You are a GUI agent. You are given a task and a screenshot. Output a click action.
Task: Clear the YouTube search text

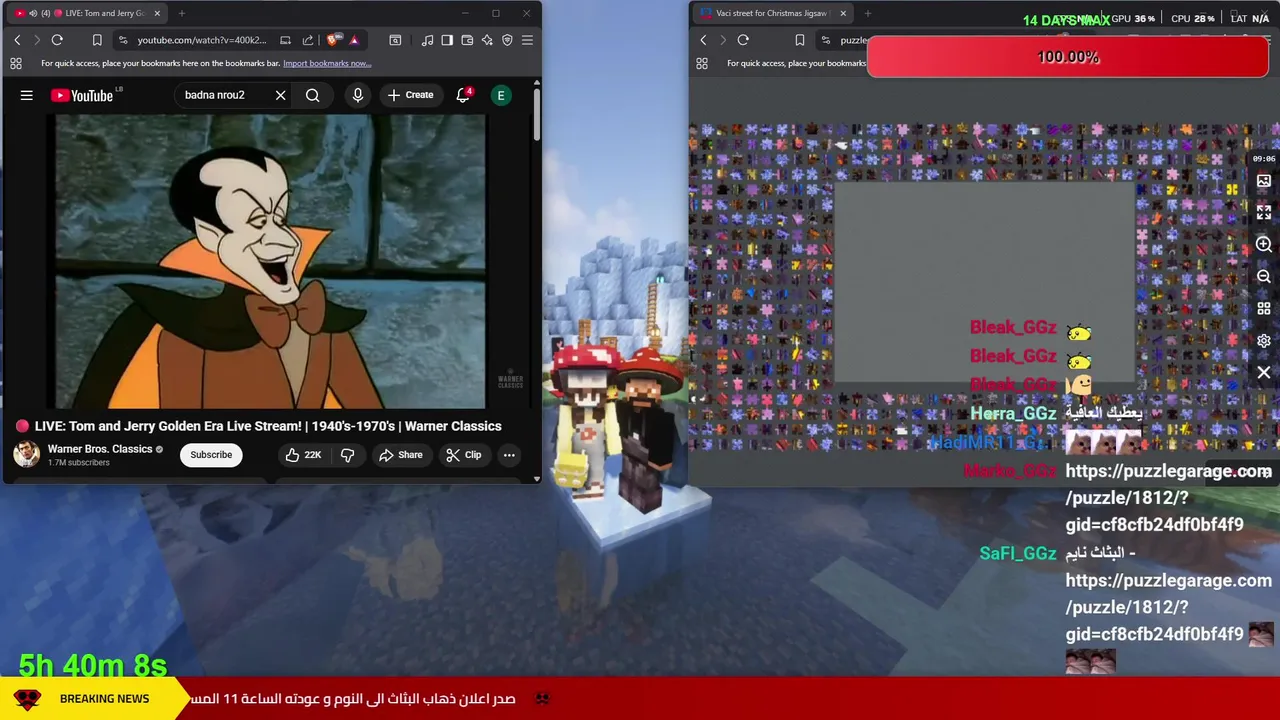(281, 95)
